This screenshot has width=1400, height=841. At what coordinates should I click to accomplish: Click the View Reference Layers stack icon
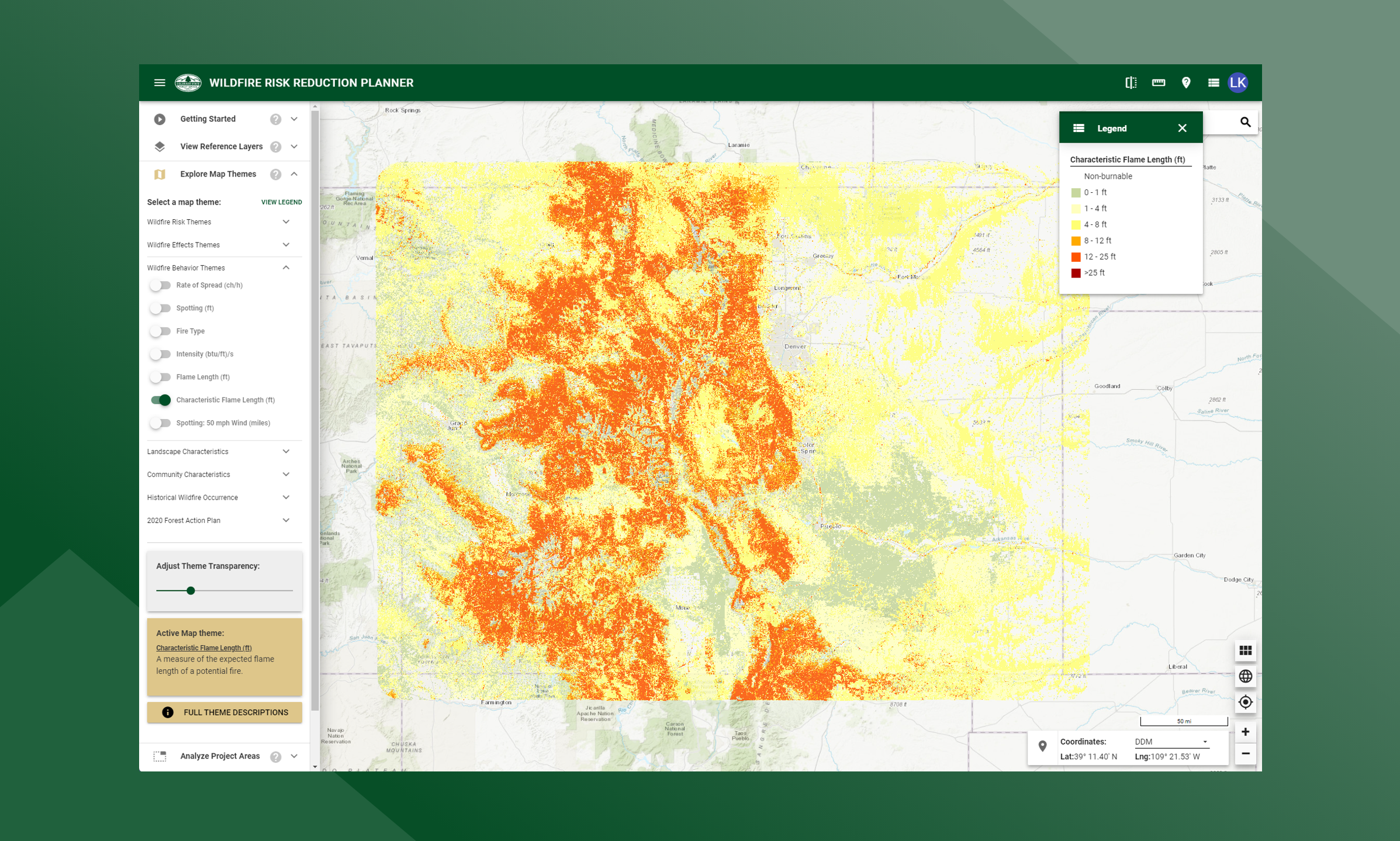click(160, 147)
